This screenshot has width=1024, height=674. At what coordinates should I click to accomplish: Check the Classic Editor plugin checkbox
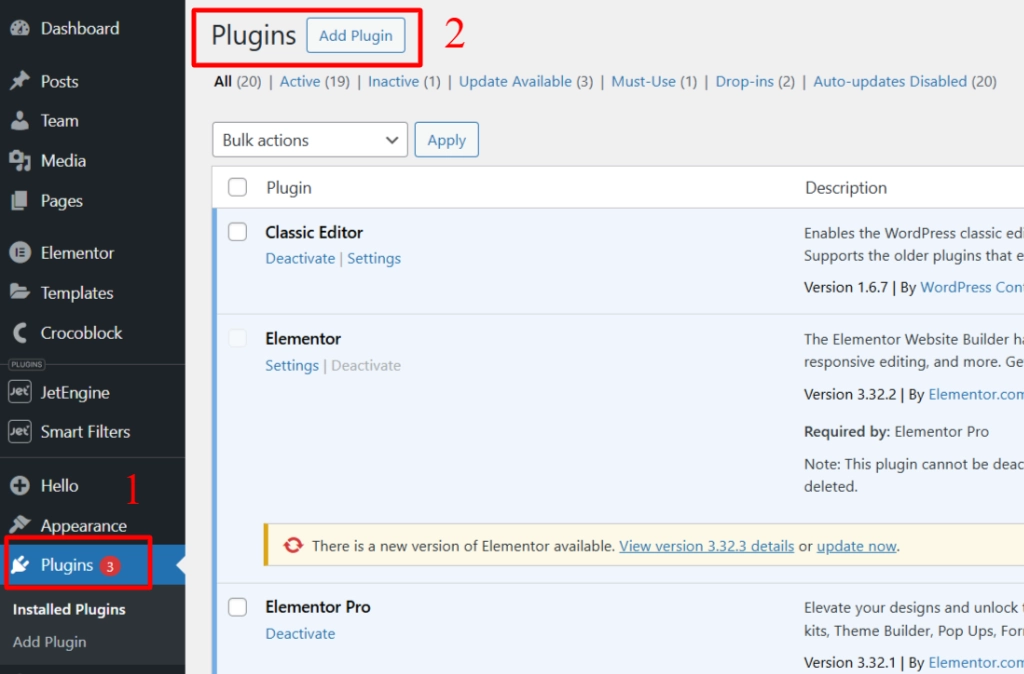(237, 231)
